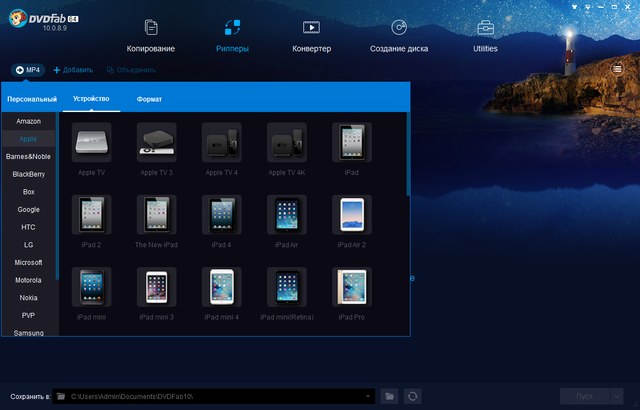The width and height of the screenshot is (640, 410).
Task: Select Samsung in the brand list
Action: (x=29, y=332)
